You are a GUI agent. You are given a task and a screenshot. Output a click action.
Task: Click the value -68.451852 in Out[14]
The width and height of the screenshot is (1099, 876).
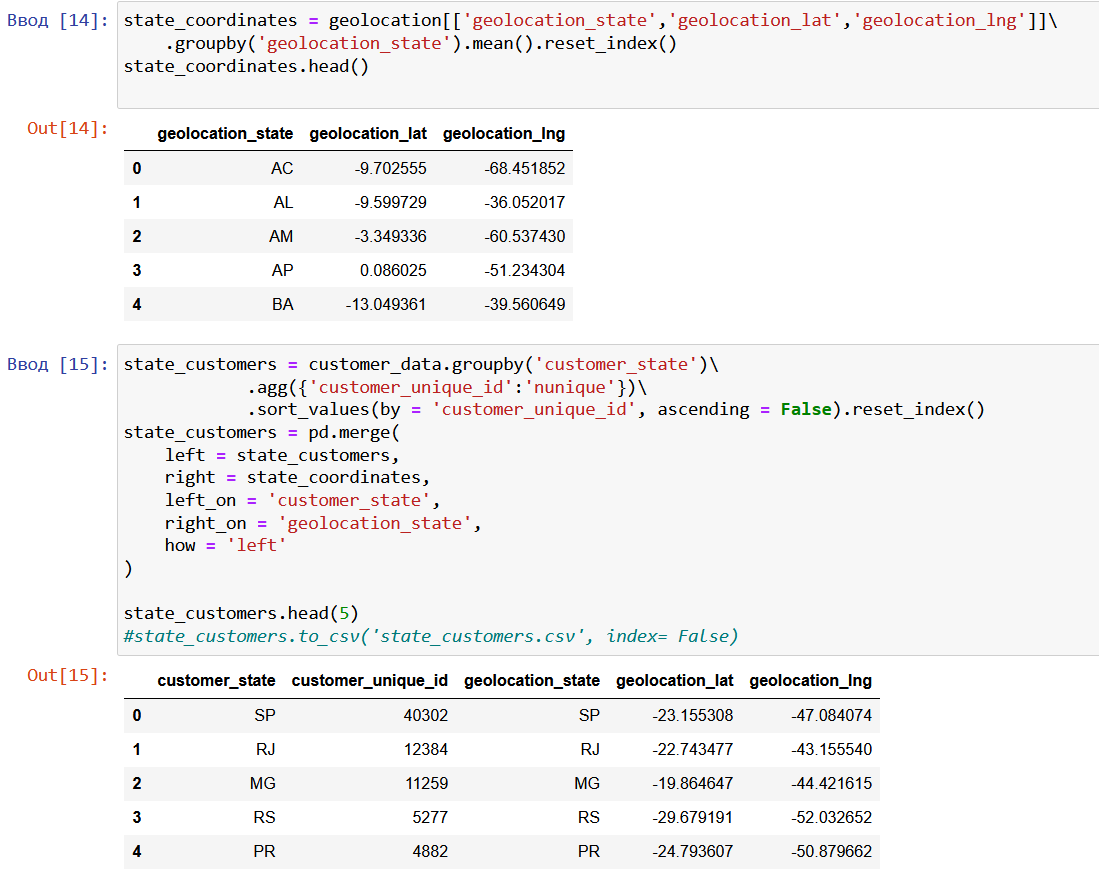tap(524, 168)
